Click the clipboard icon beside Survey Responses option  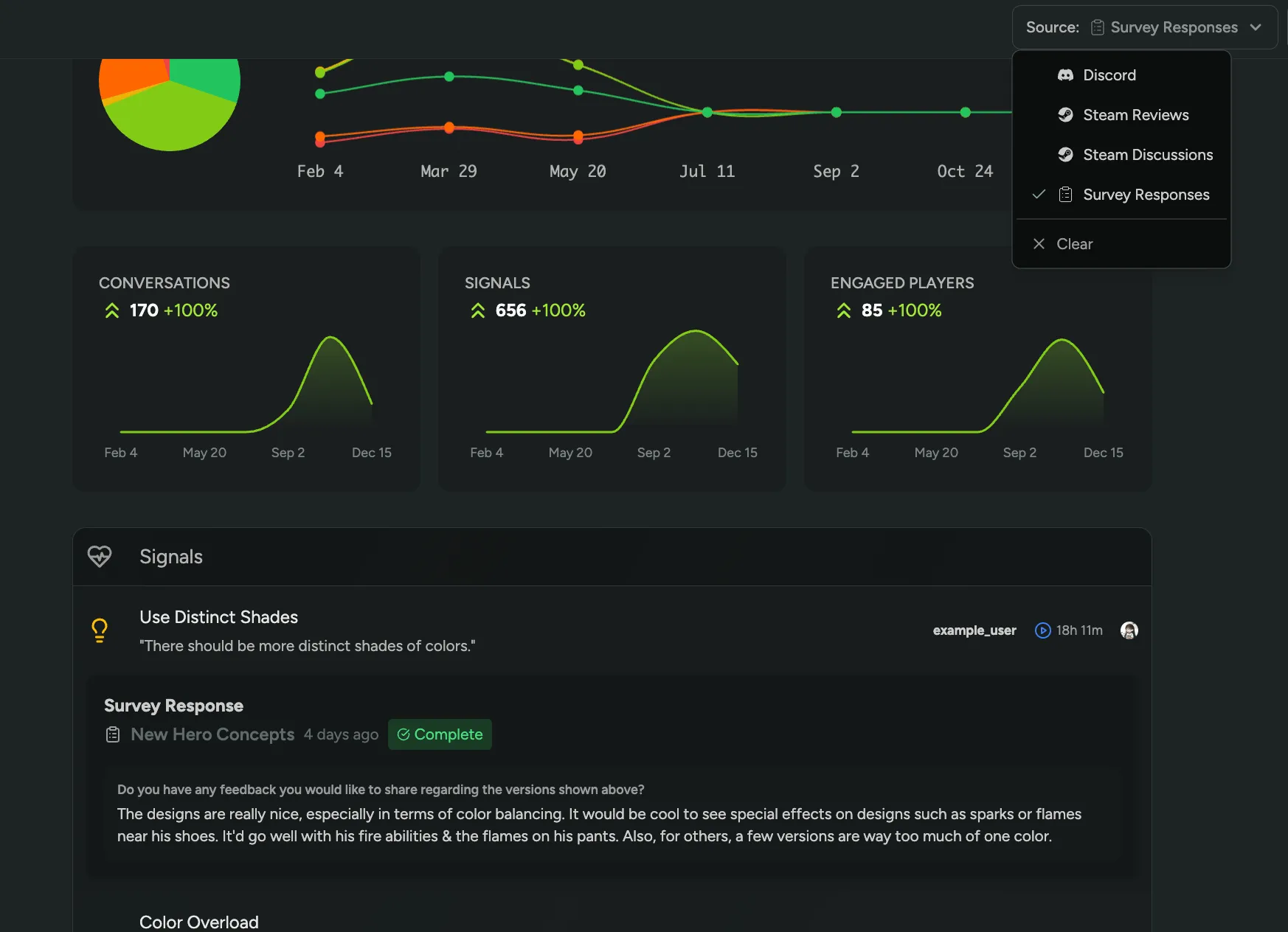tap(1065, 195)
